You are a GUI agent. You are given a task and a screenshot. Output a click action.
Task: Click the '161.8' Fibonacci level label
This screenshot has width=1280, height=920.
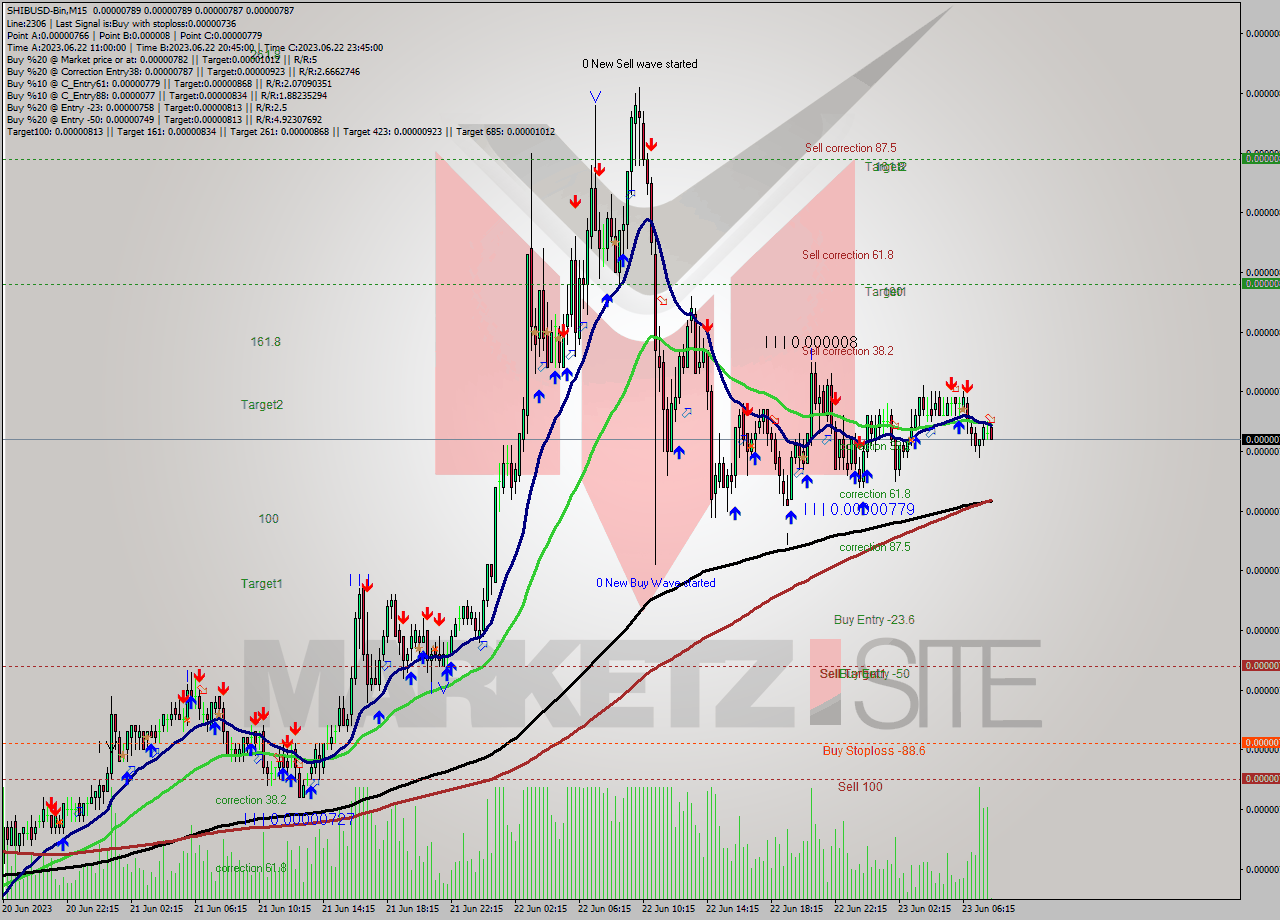[265, 342]
